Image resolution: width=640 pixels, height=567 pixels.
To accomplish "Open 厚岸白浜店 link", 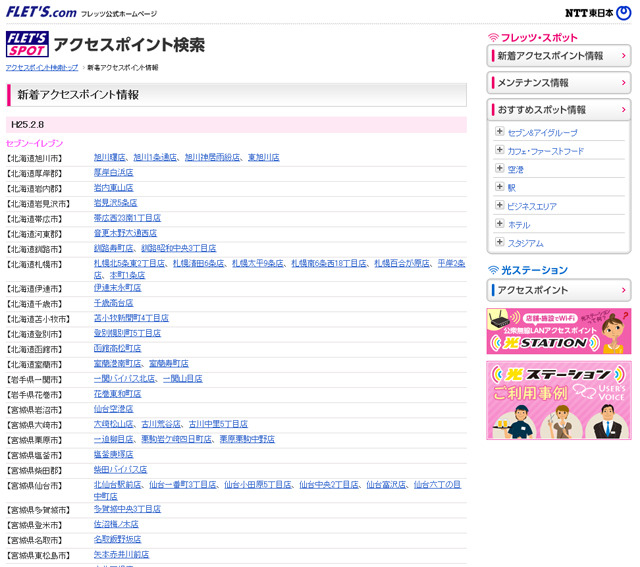I will point(113,172).
